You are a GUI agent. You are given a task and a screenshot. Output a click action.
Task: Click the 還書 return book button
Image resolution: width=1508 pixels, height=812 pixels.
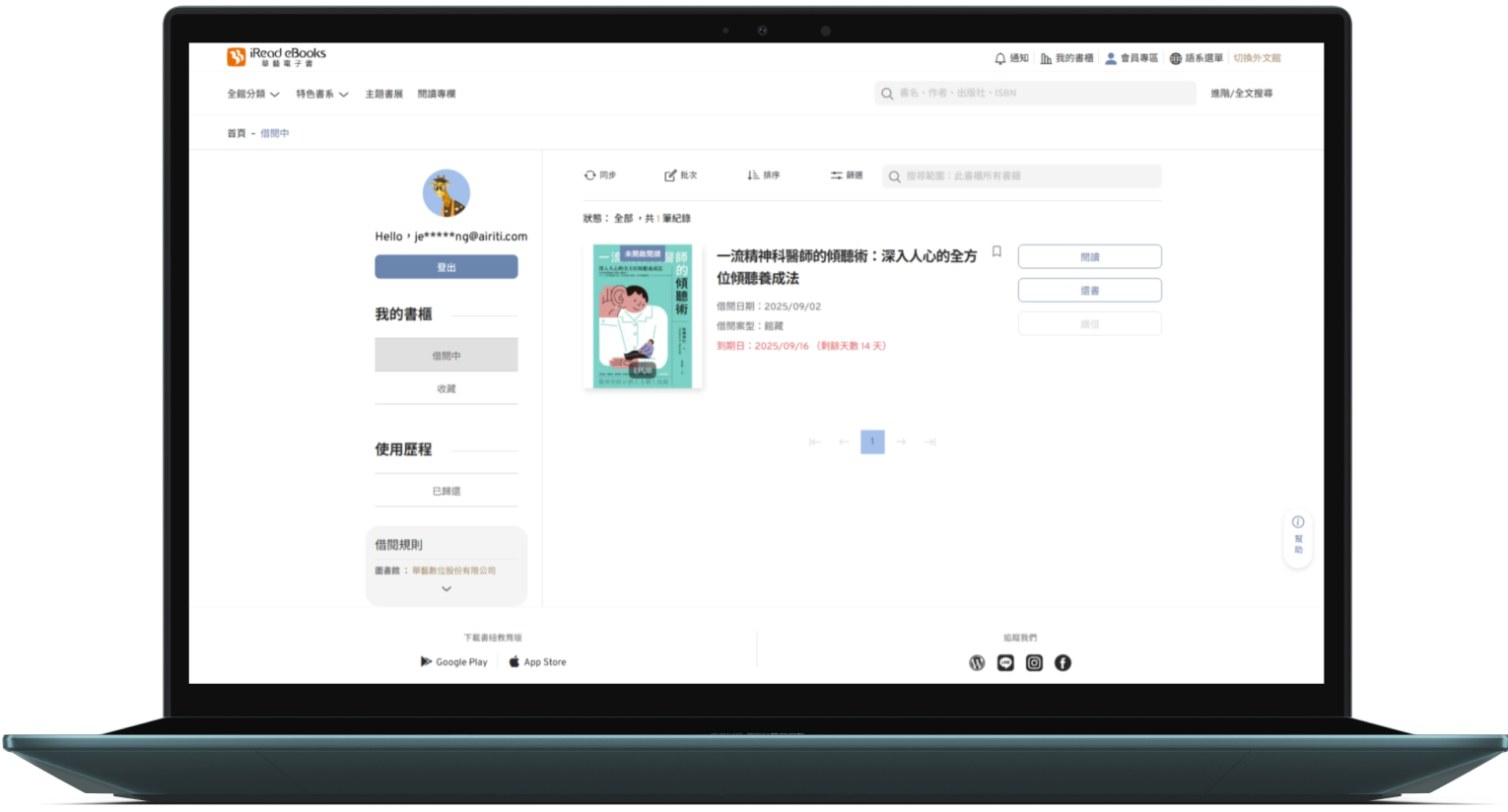[x=1089, y=291]
